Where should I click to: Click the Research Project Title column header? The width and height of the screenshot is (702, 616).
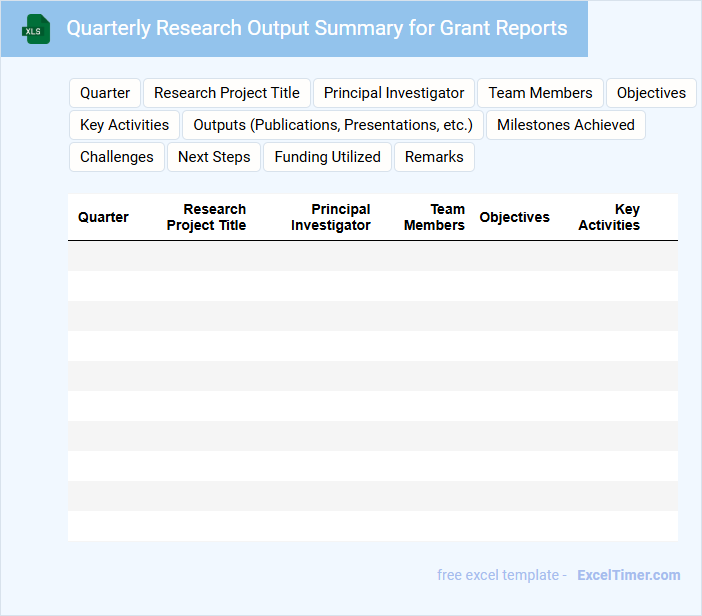(x=206, y=217)
